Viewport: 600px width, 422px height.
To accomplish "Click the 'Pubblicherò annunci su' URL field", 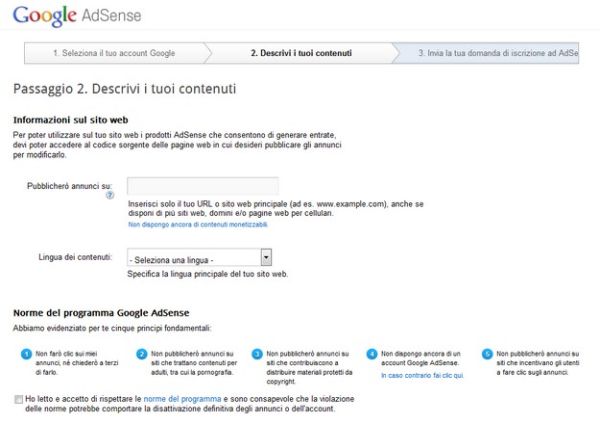I will click(x=203, y=186).
